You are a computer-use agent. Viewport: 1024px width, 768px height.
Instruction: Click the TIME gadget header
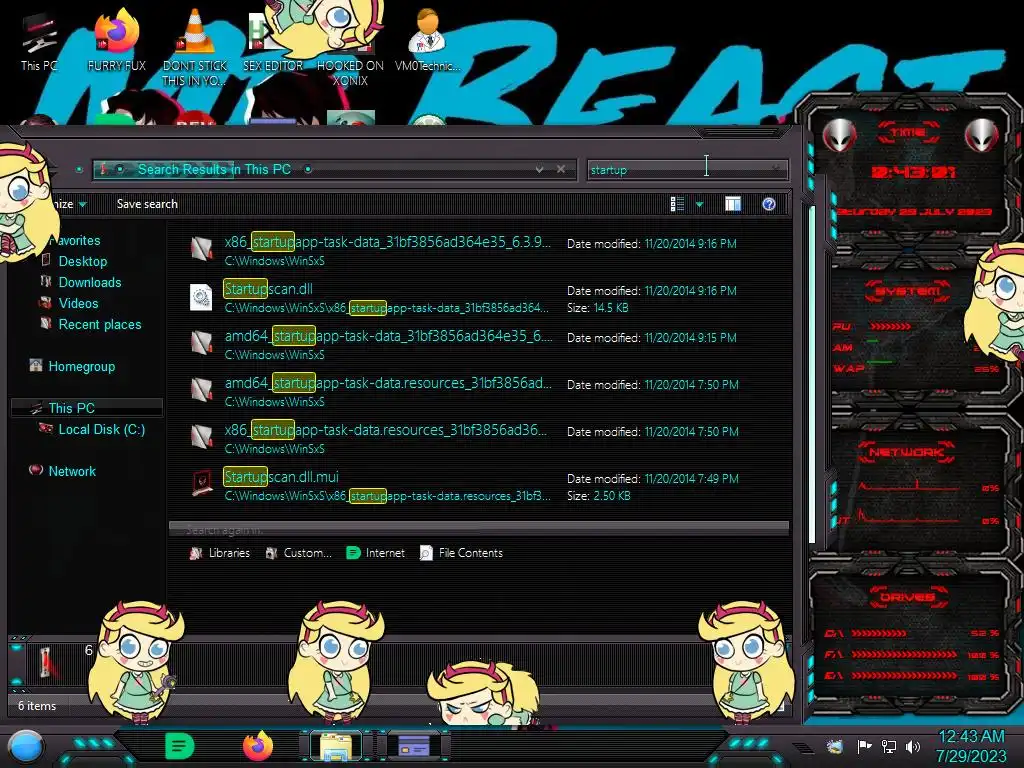click(908, 133)
